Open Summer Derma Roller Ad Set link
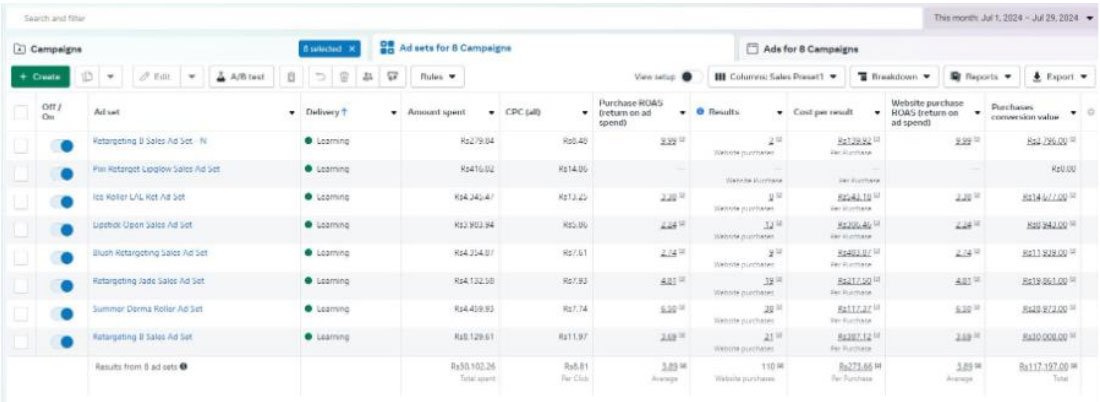Screen dimensions: 1100x402 point(148,309)
